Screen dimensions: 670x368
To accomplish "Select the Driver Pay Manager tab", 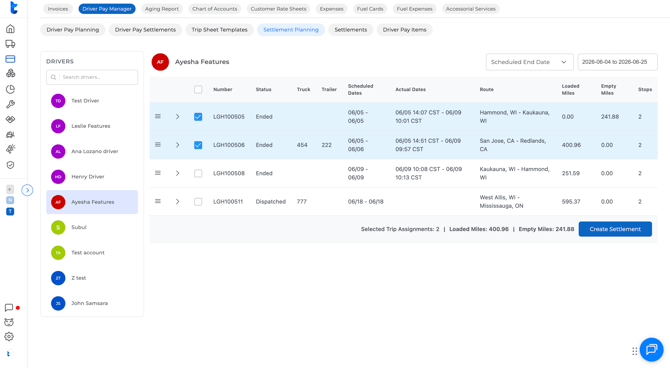I will pyautogui.click(x=107, y=9).
